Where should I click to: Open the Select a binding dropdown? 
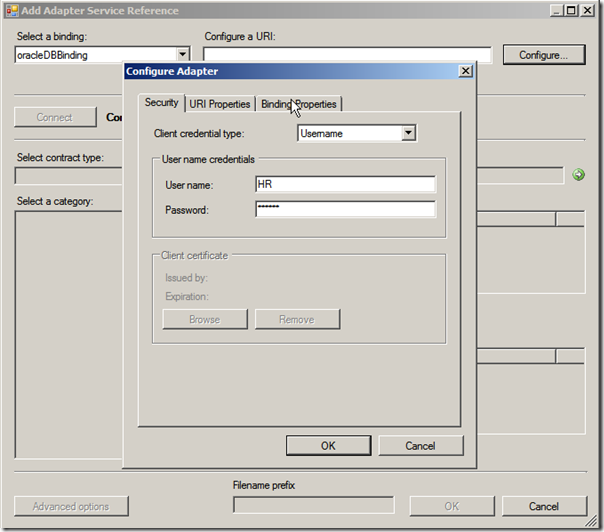[x=182, y=56]
